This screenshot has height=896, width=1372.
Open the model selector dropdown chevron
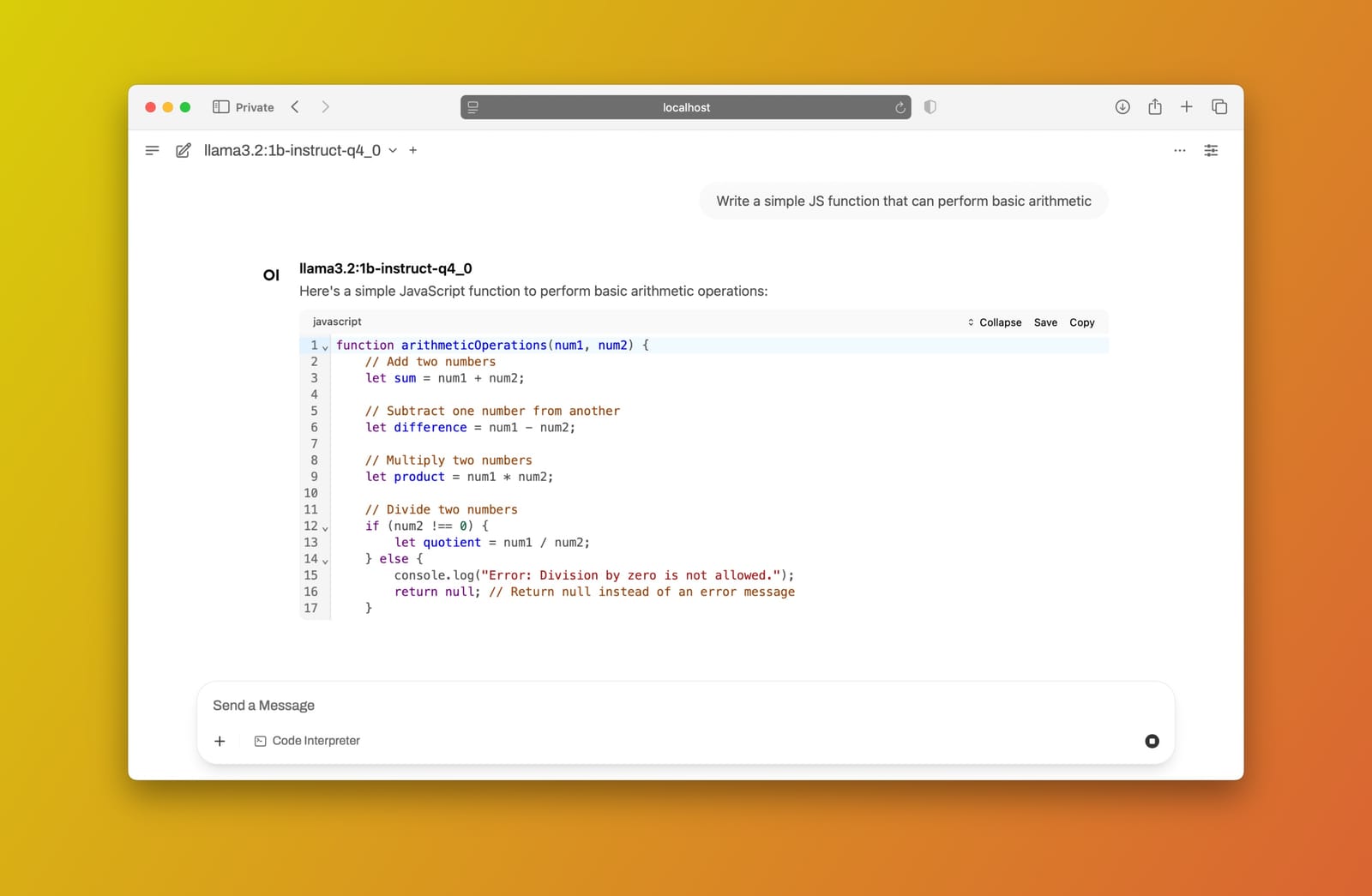(393, 150)
